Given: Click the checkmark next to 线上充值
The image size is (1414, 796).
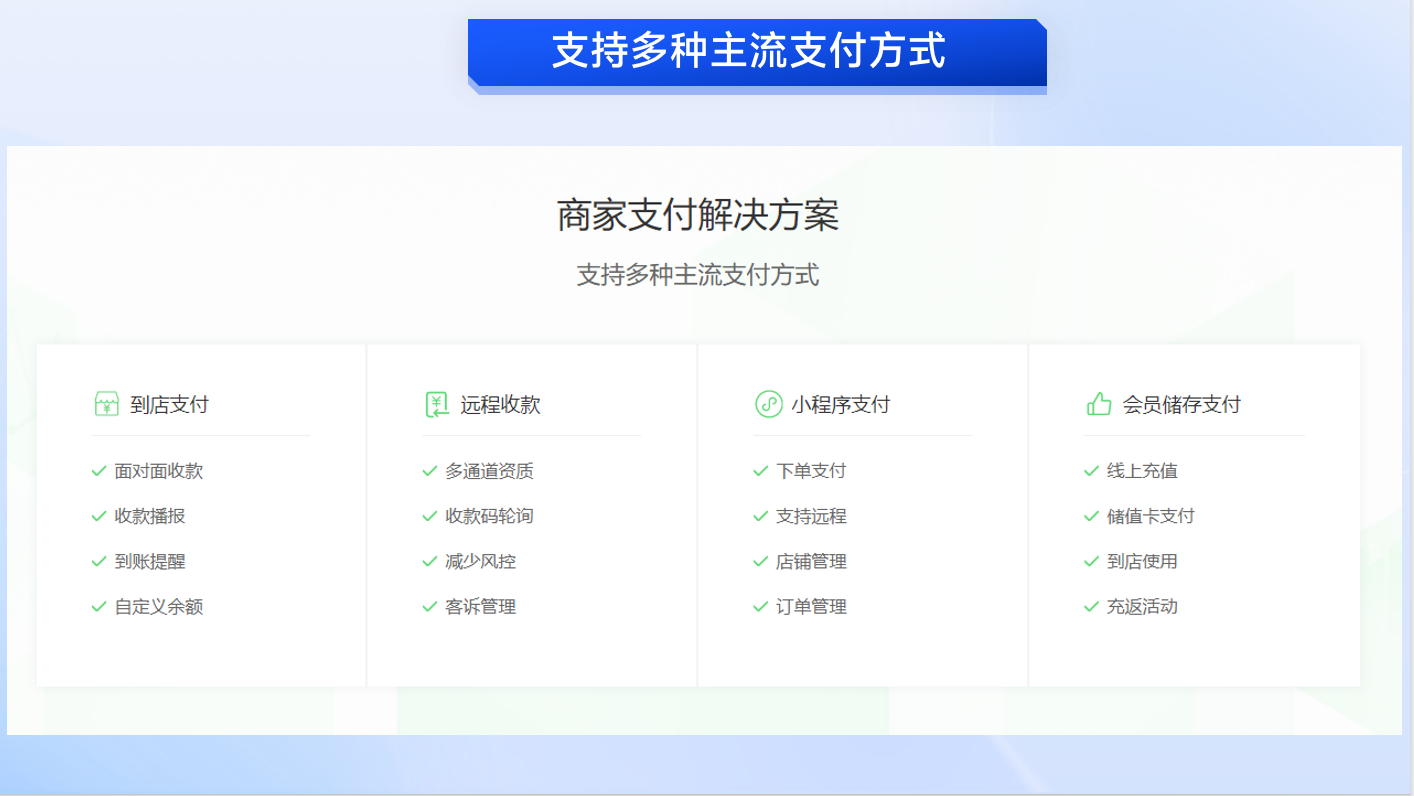Looking at the screenshot, I should coord(1092,471).
